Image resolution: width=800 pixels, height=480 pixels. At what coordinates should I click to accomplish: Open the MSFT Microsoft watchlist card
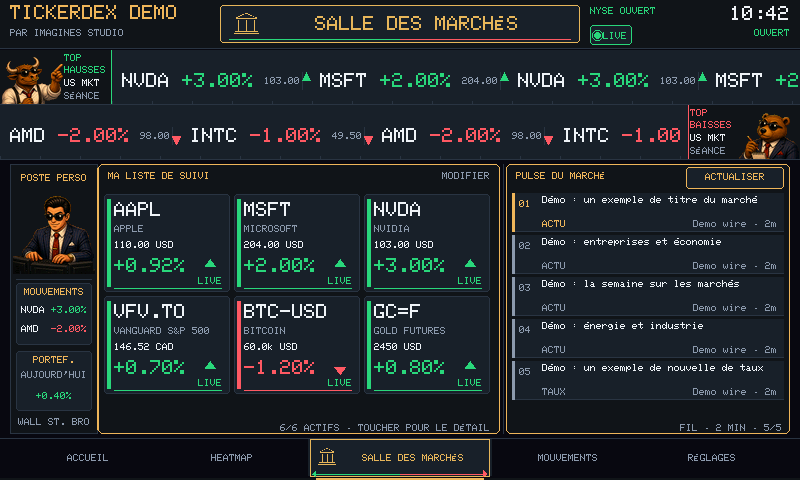point(297,242)
